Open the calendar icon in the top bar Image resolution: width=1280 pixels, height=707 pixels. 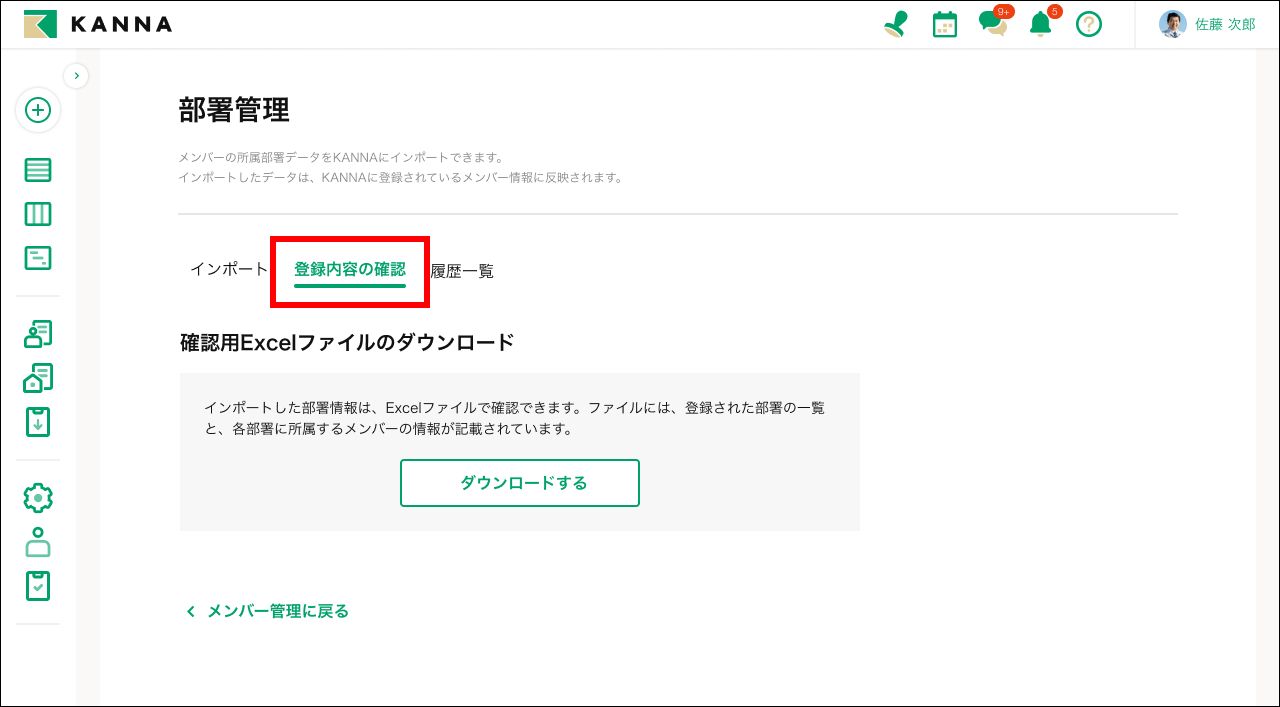tap(944, 24)
